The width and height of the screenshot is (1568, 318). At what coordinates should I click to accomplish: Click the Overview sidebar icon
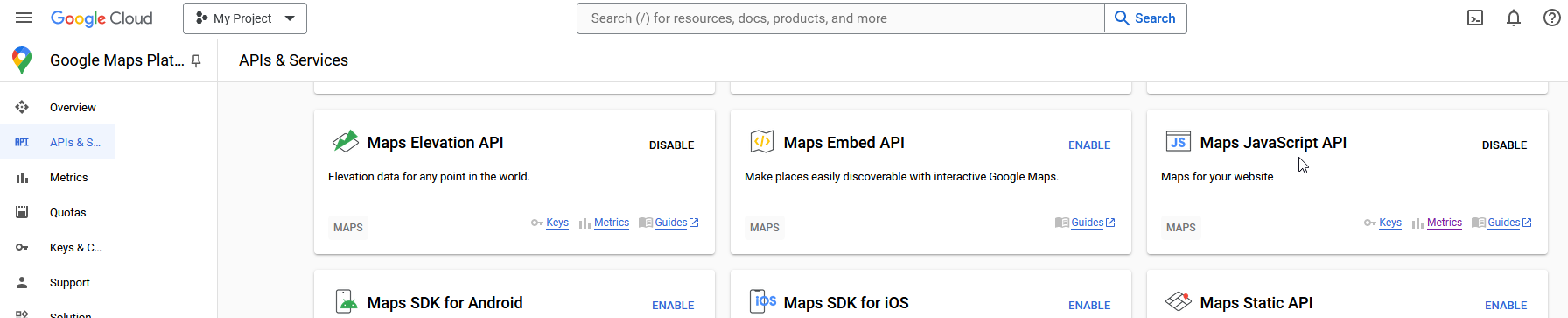click(22, 107)
